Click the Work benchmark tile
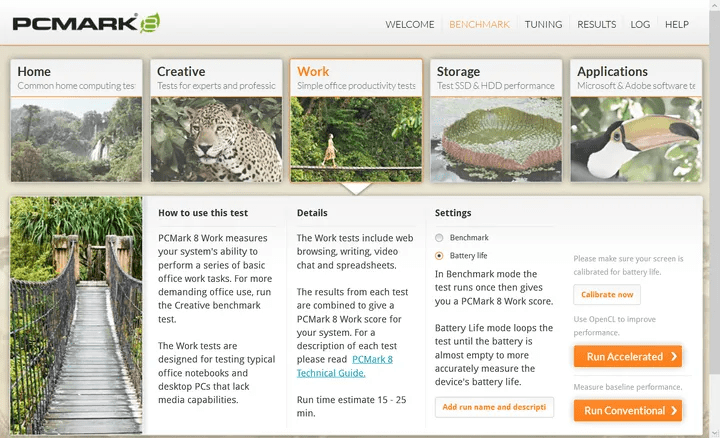 click(x=356, y=120)
